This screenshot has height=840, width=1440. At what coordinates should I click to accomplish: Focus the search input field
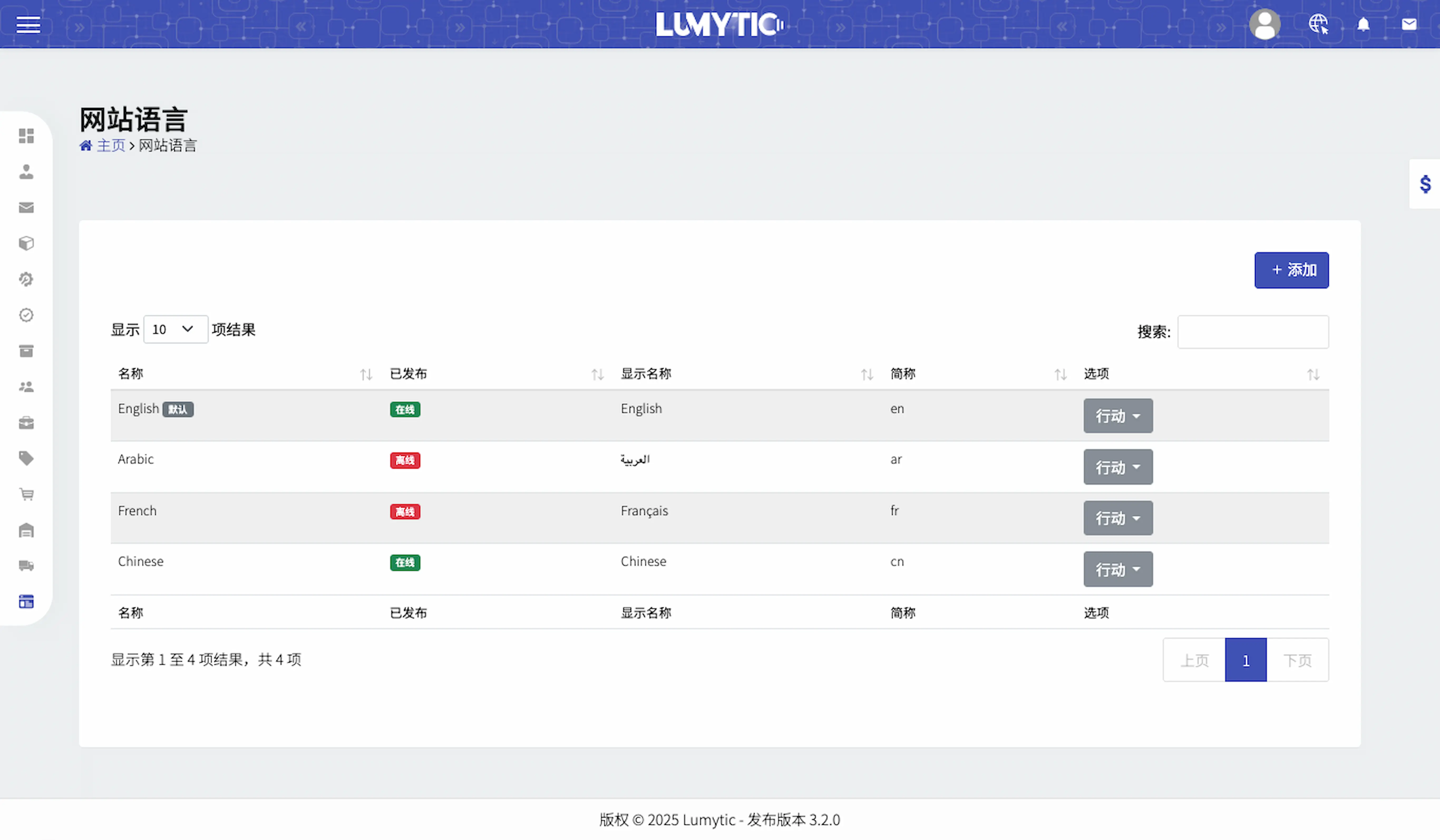[x=1253, y=332]
